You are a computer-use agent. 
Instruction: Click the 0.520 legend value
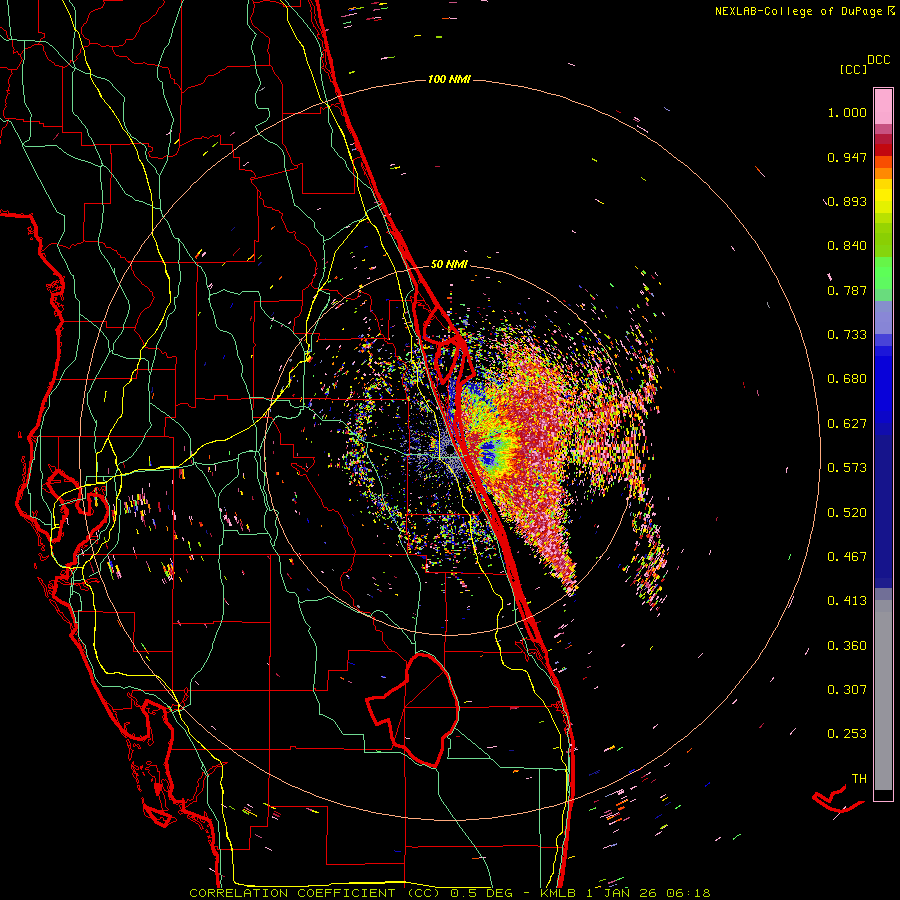[x=847, y=512]
